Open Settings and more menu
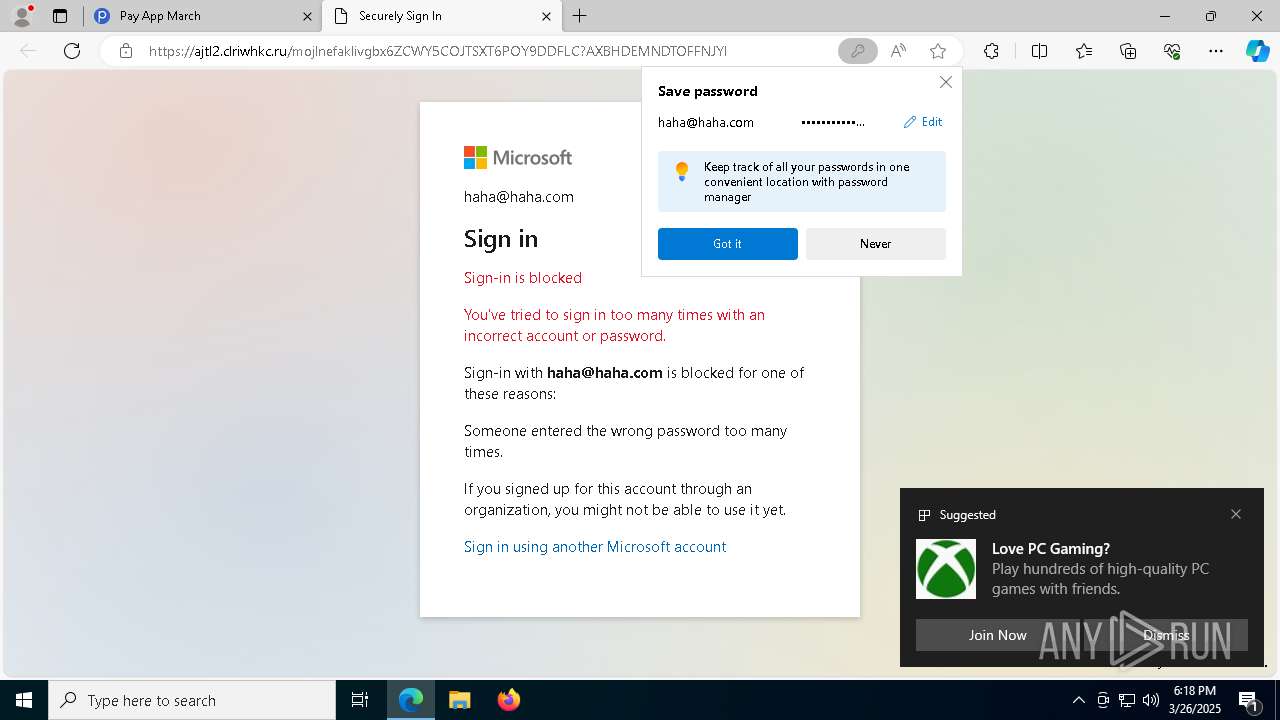The width and height of the screenshot is (1280, 720). (x=1216, y=51)
